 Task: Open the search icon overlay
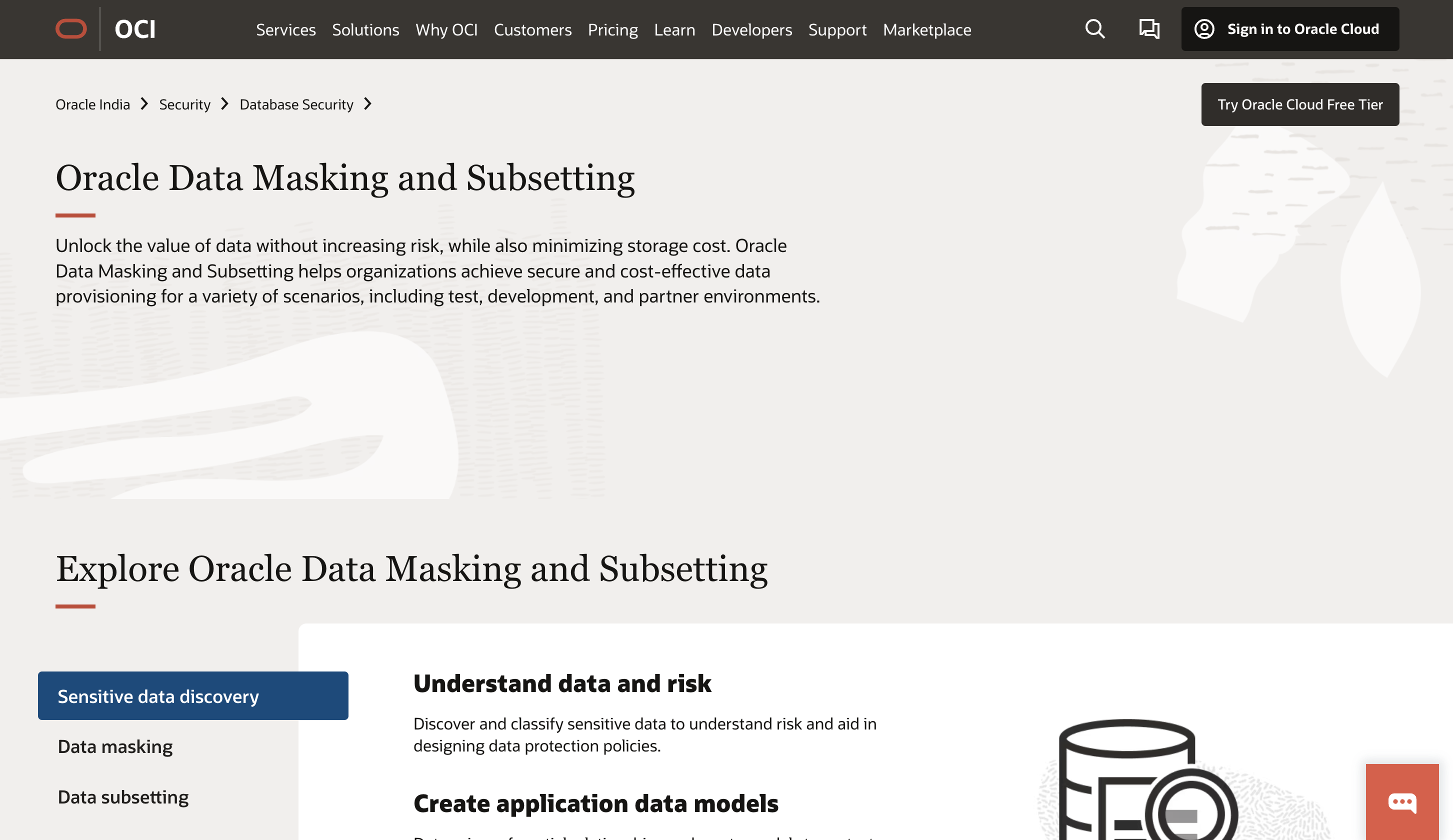1094,28
